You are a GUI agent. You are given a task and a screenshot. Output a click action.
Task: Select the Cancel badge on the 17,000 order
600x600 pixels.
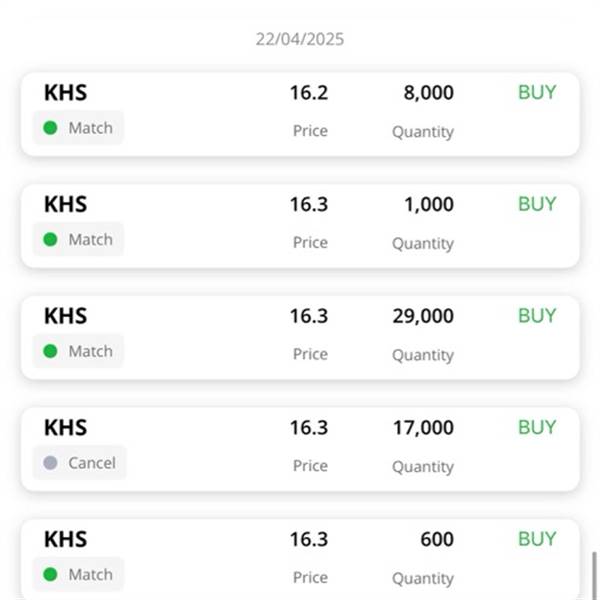[80, 463]
